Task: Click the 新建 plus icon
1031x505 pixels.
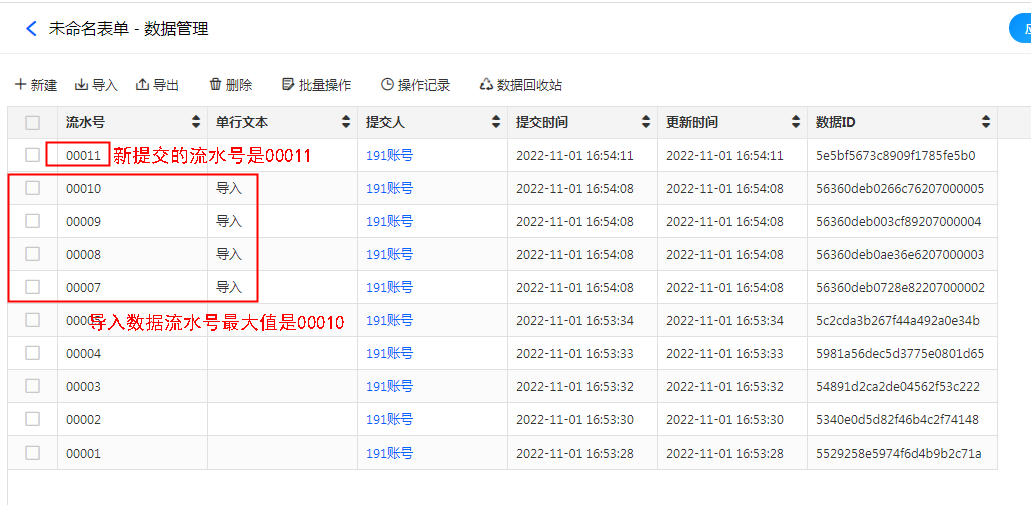Action: tap(21, 85)
